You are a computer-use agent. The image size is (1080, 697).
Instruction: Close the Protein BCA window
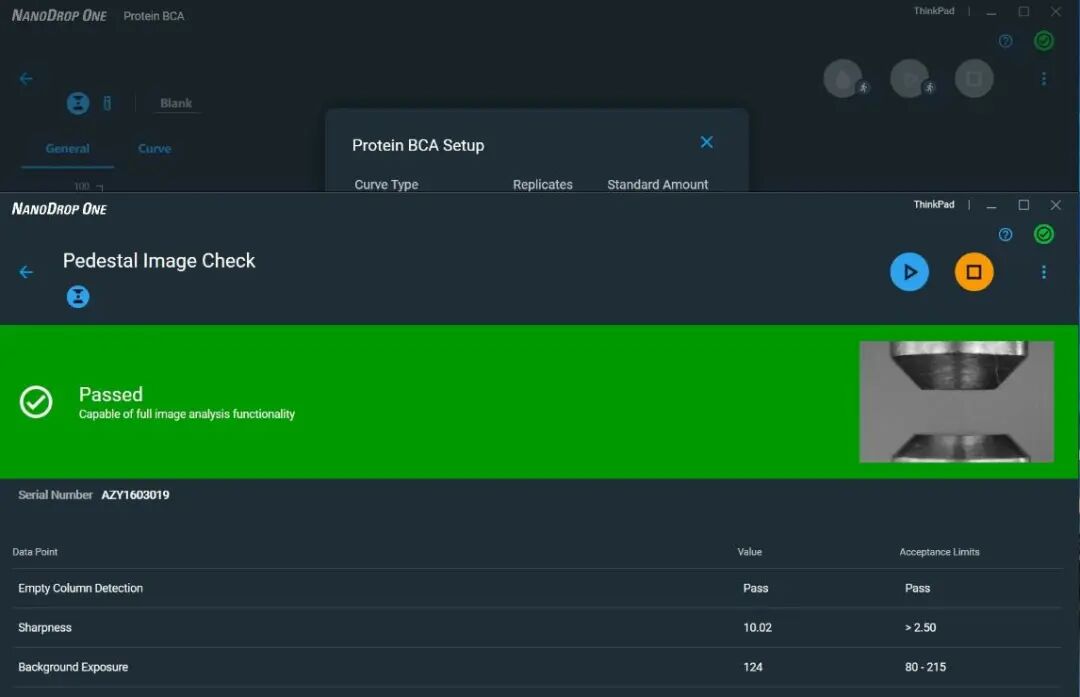coord(1055,12)
